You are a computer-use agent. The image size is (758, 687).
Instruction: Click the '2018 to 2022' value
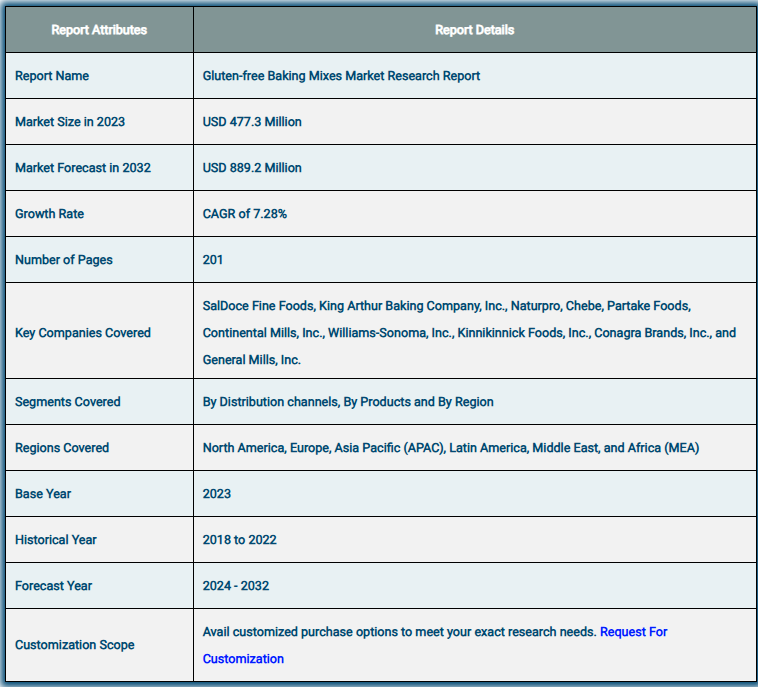click(x=239, y=540)
